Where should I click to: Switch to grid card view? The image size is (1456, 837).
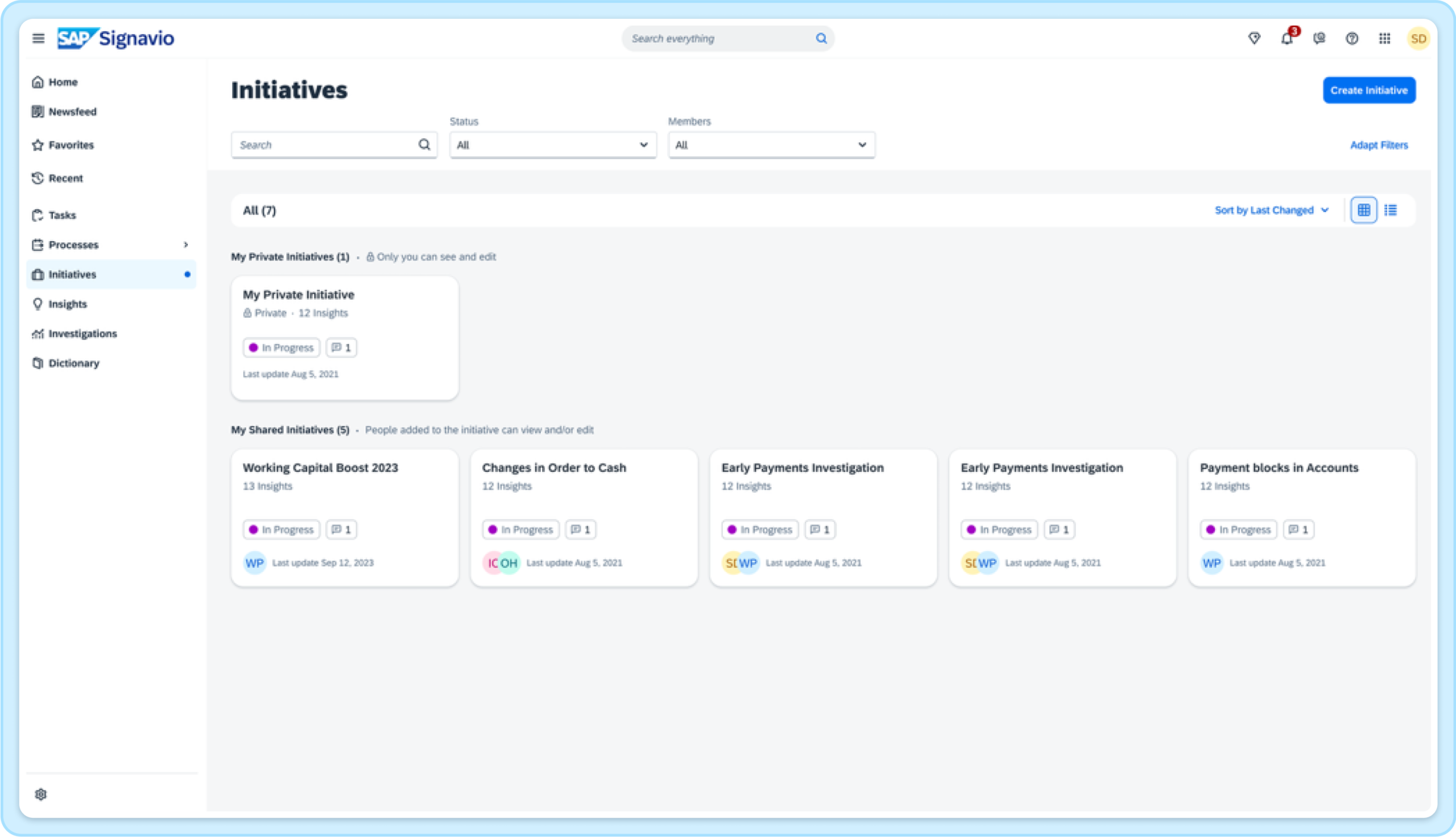pos(1363,210)
